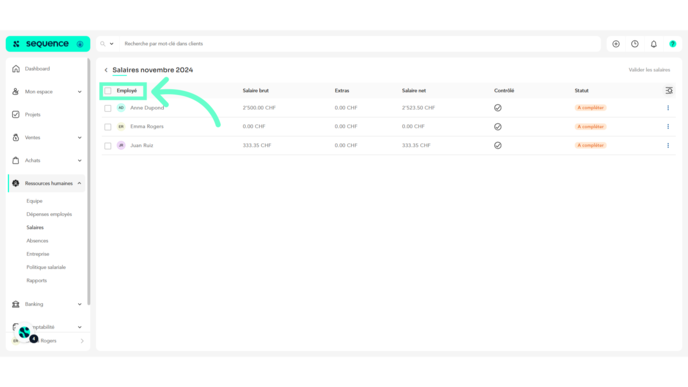Open Entreprise submenu item

[x=38, y=254]
